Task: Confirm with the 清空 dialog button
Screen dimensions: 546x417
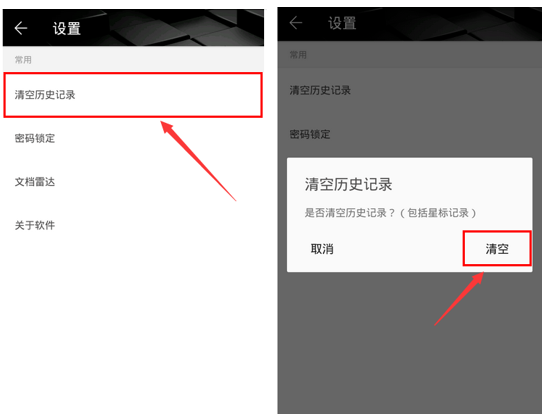Action: click(x=497, y=249)
